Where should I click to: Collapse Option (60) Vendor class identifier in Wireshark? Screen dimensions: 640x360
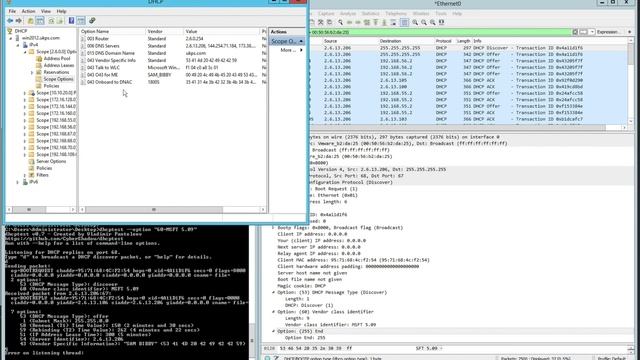point(273,312)
